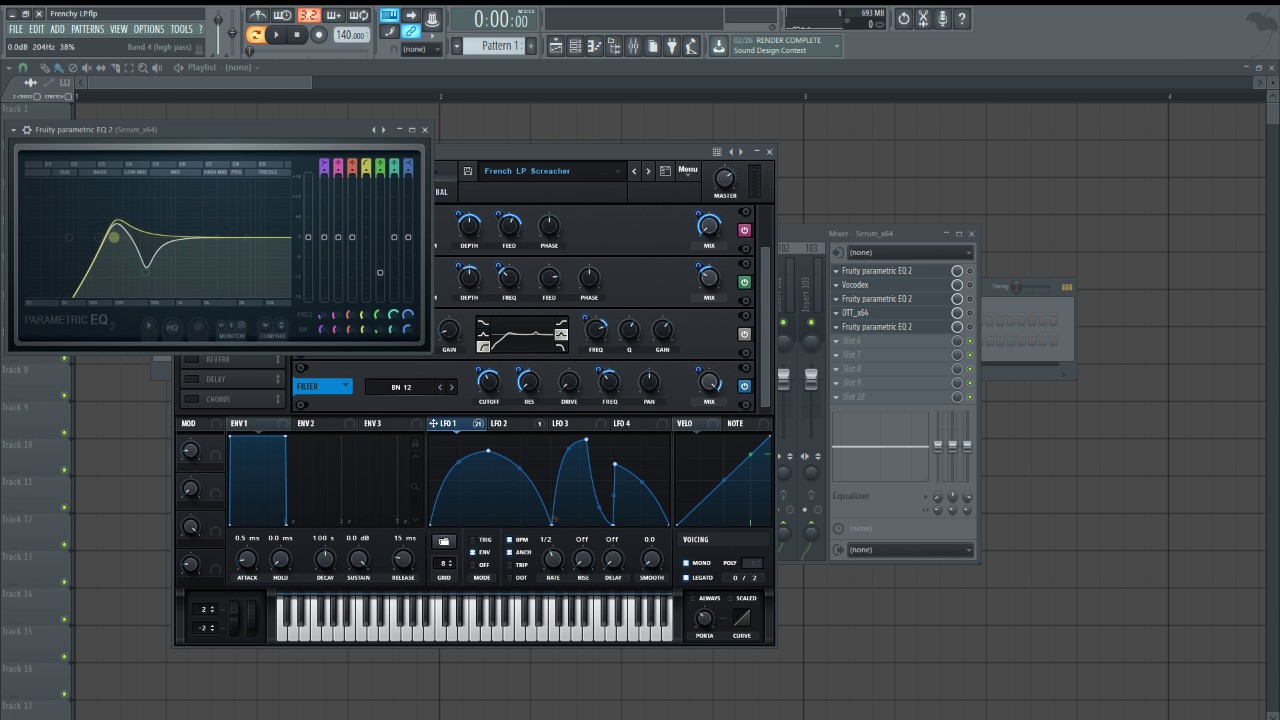Click the typing keyboard to piano icon

click(x=389, y=15)
